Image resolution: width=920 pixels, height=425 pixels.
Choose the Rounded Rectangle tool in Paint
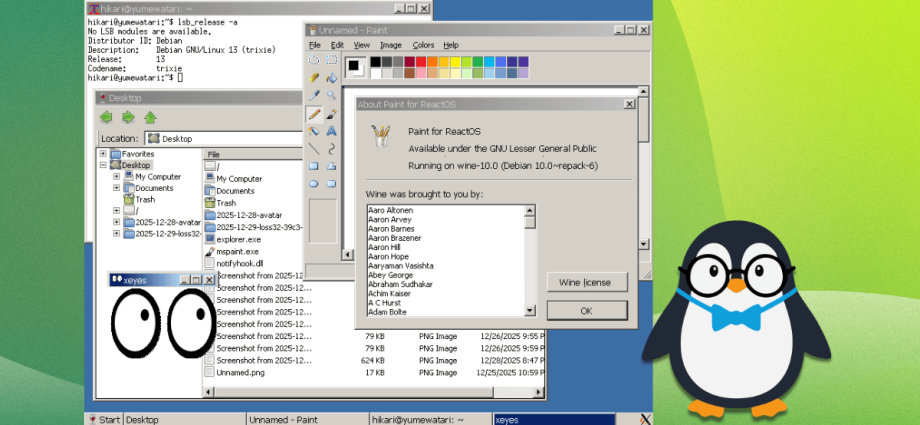tap(332, 184)
